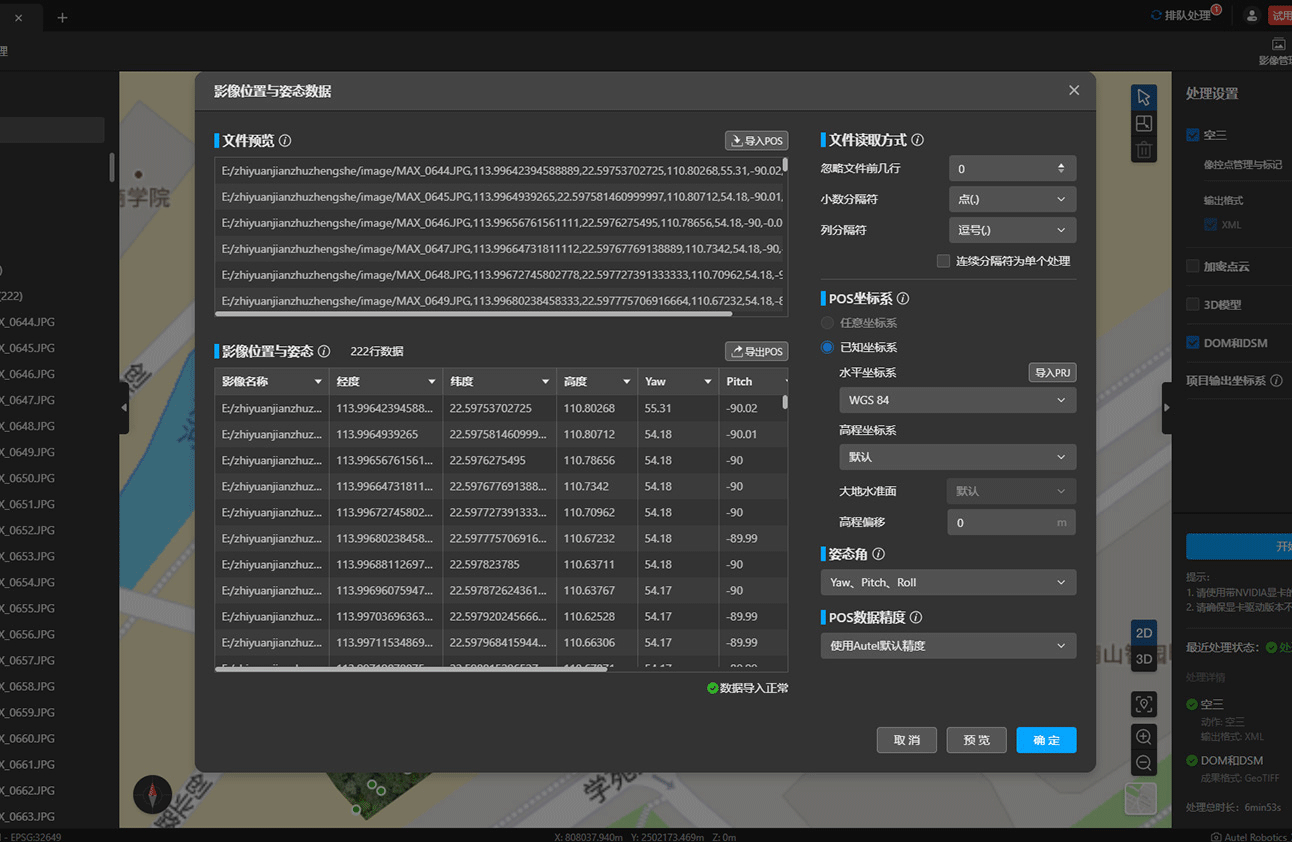
Task: Click the info icon next to POS坐标系
Action: point(903,299)
